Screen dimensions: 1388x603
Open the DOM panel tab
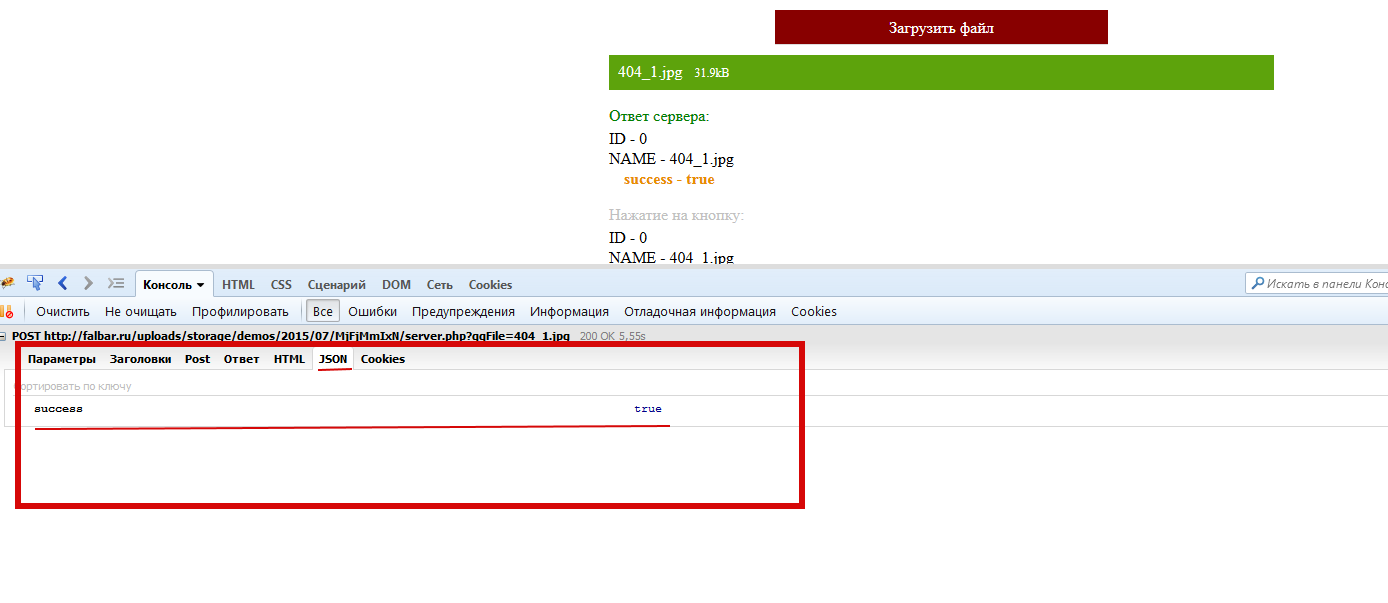click(x=396, y=285)
